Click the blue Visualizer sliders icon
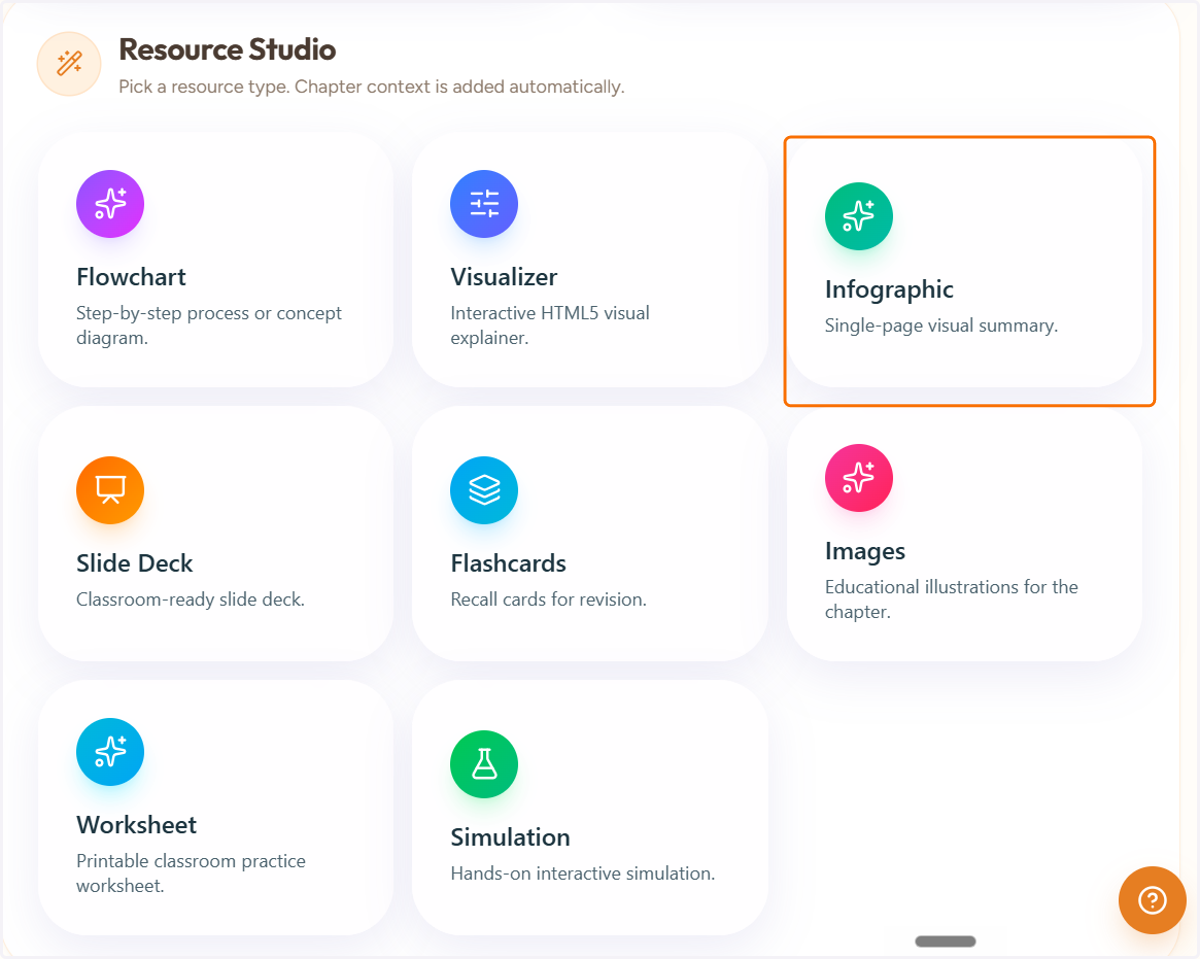Viewport: 1200px width, 959px height. point(484,204)
